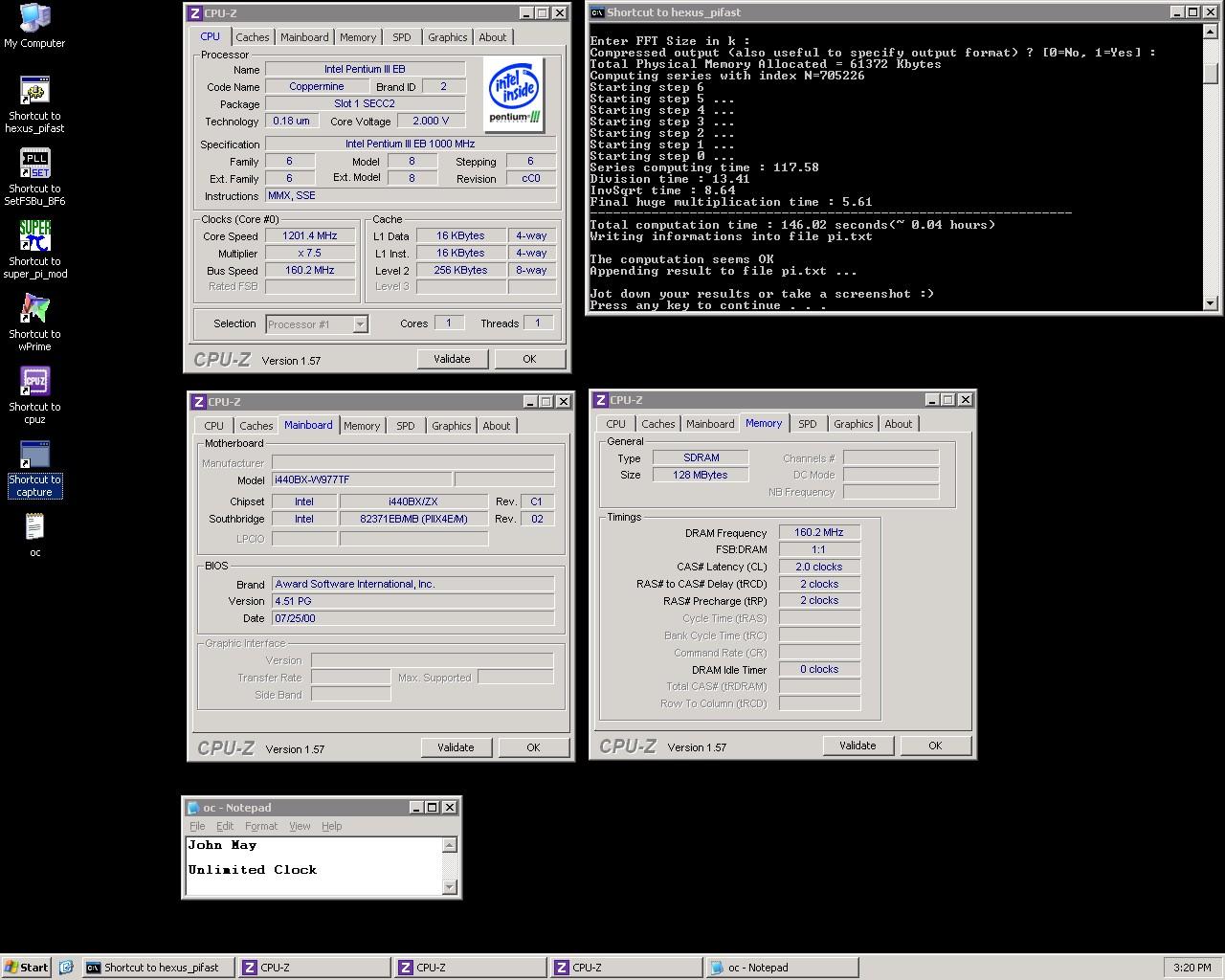Click Validate in the Memory window
Image resolution: width=1225 pixels, height=980 pixels.
857,746
